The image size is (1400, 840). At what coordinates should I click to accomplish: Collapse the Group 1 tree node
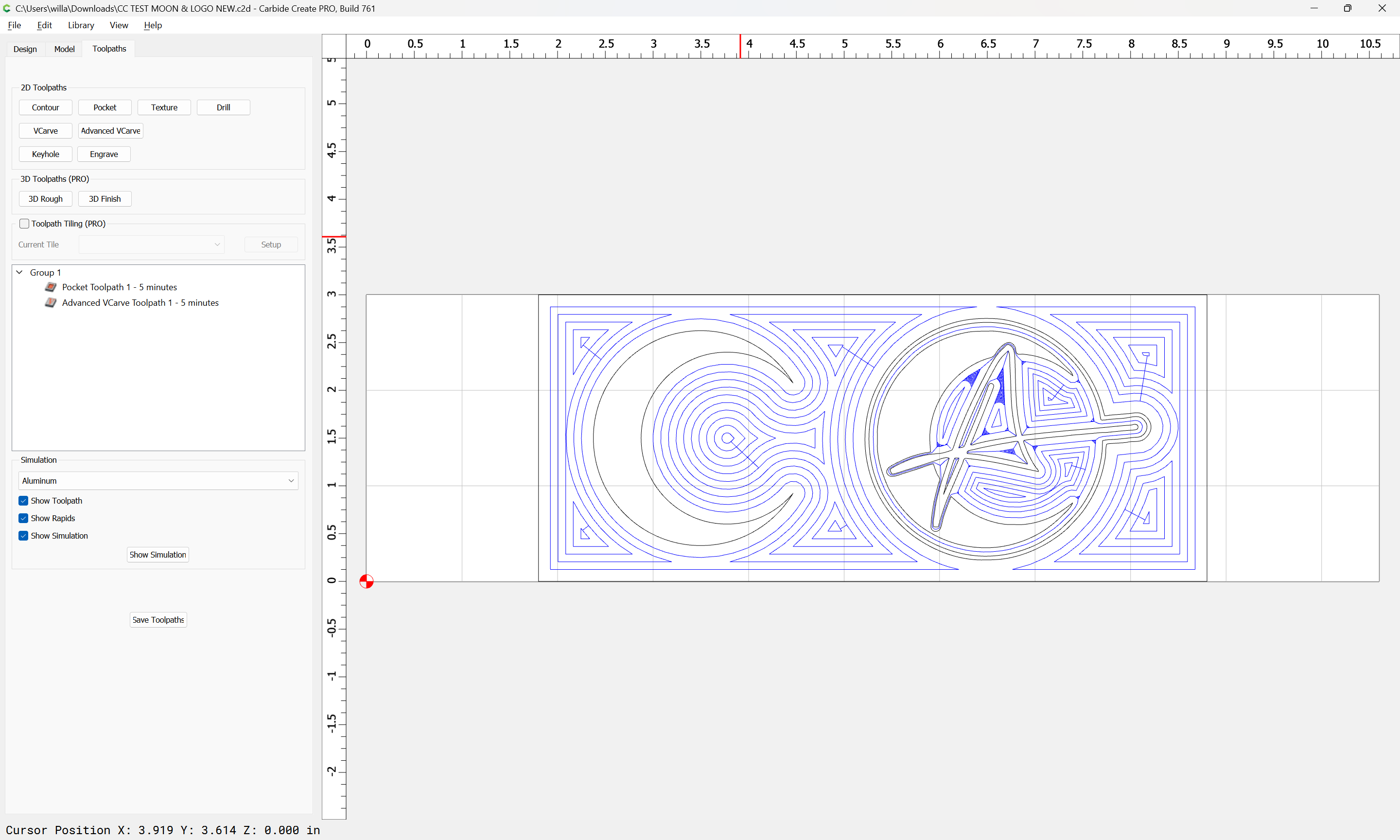click(x=19, y=272)
